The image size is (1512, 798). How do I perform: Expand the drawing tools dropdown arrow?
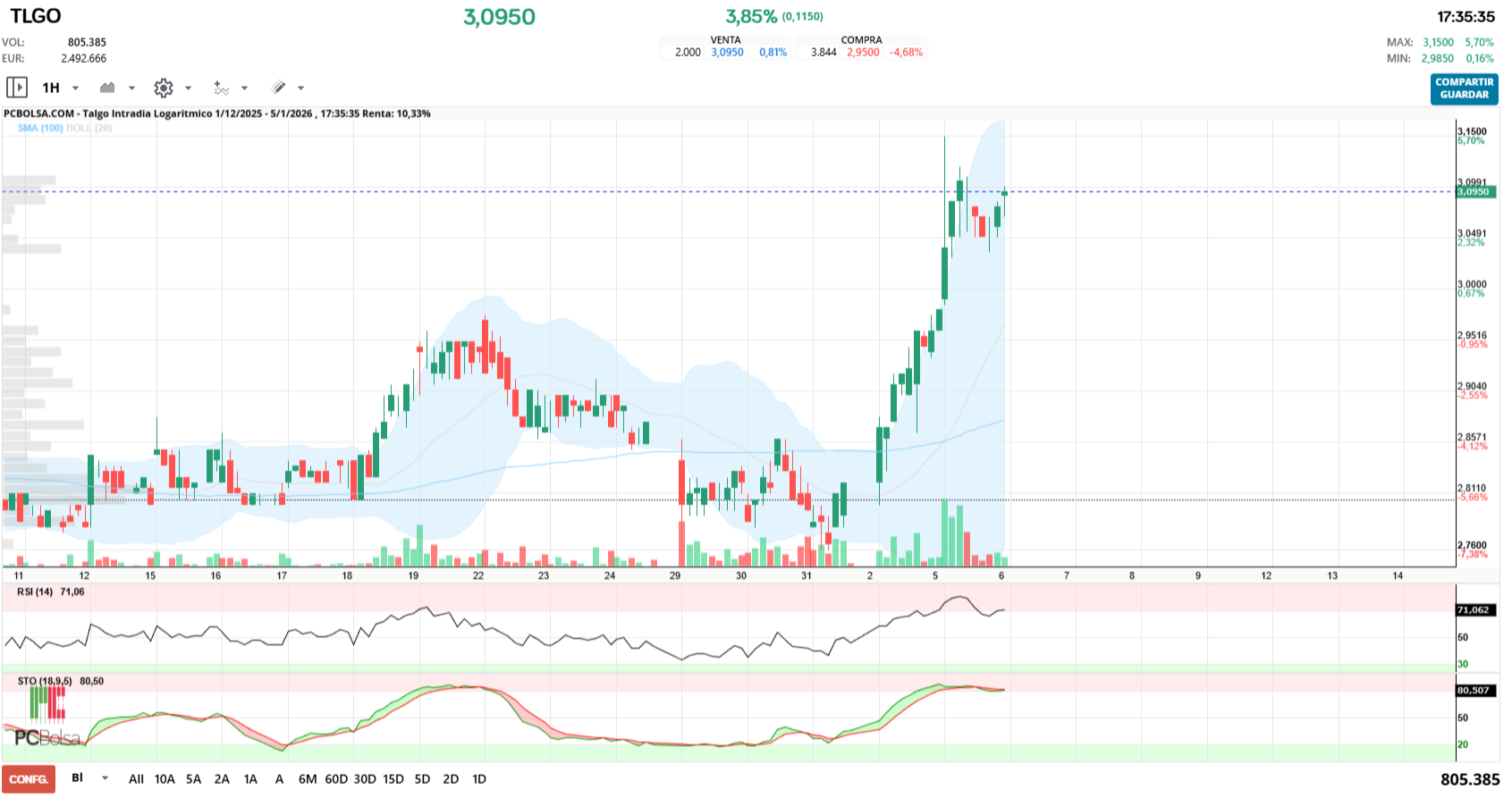(300, 88)
